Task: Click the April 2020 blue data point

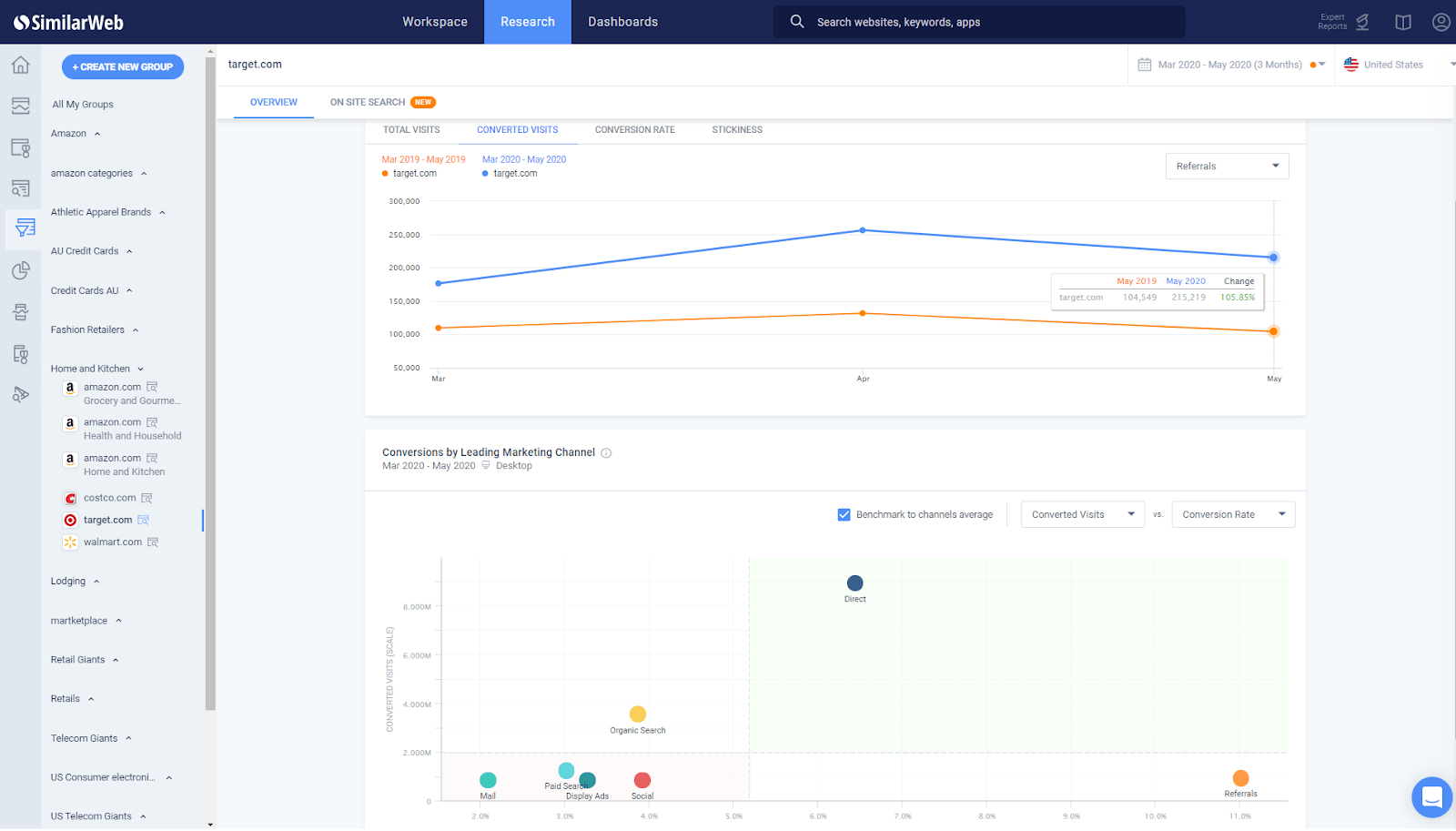Action: [863, 231]
